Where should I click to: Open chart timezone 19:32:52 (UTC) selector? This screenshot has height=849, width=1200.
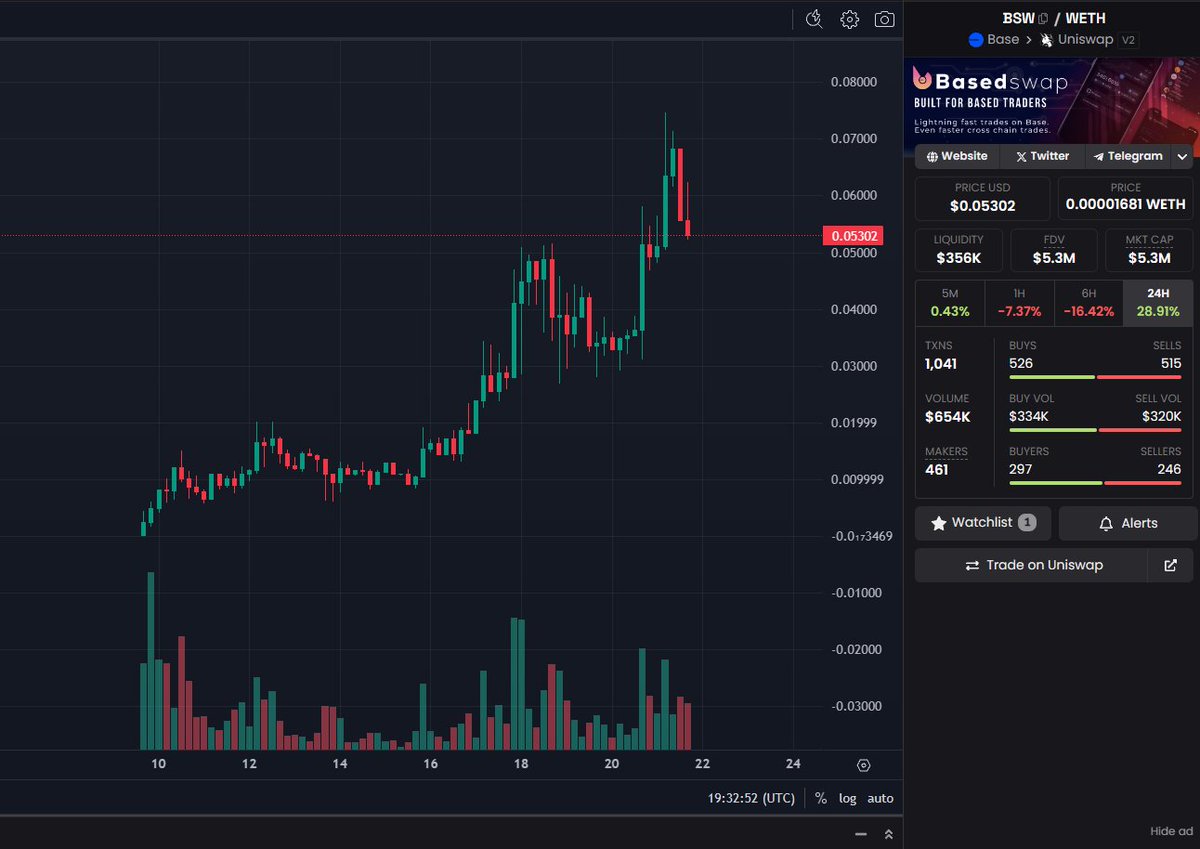pyautogui.click(x=752, y=798)
